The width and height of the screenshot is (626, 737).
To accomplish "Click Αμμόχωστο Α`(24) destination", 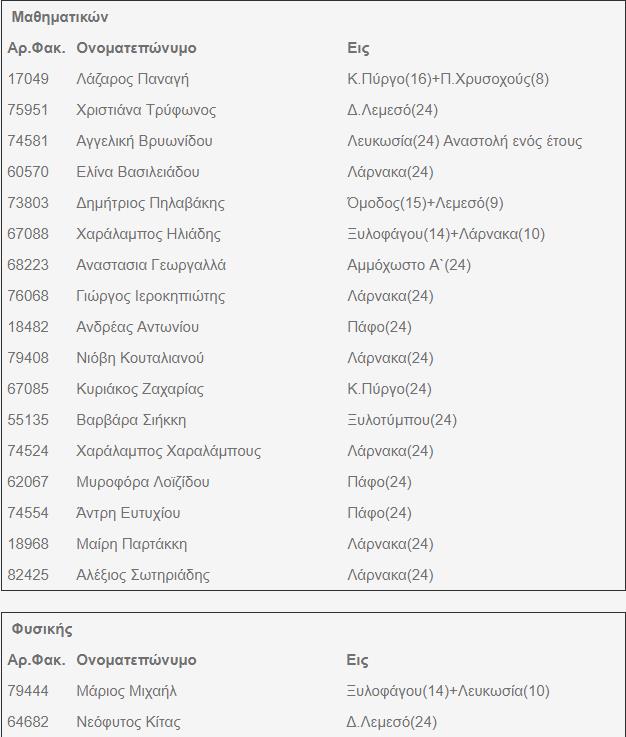I will 409,265.
